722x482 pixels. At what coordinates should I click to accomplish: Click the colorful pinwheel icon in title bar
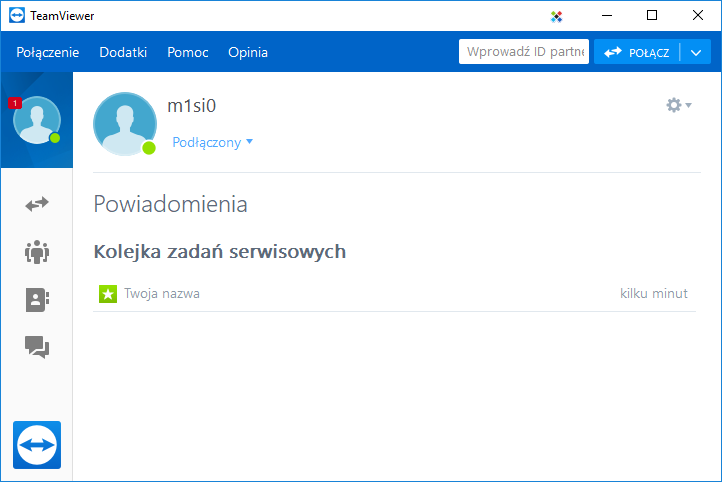point(557,16)
